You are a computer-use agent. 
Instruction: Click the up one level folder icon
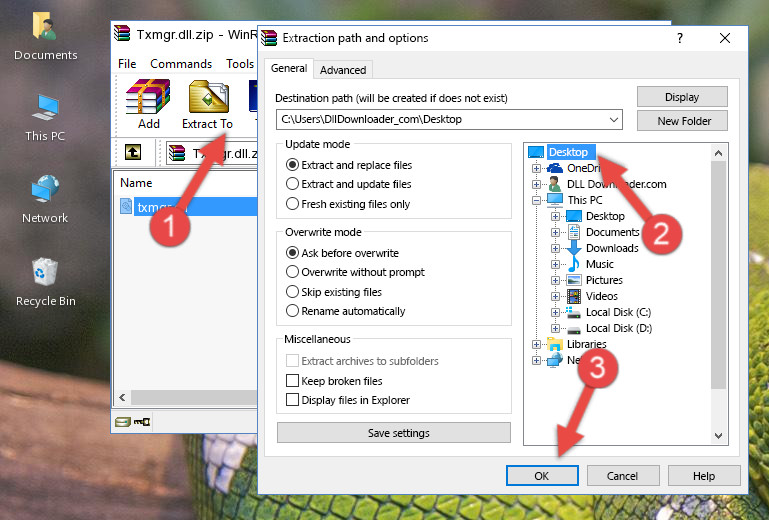click(x=132, y=152)
